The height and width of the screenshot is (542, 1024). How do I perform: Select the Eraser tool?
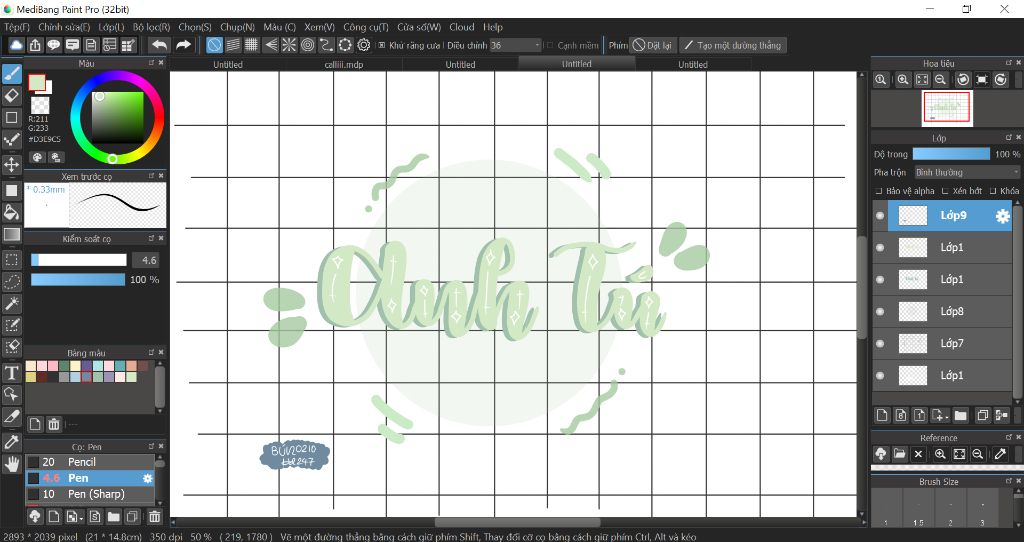pos(12,96)
